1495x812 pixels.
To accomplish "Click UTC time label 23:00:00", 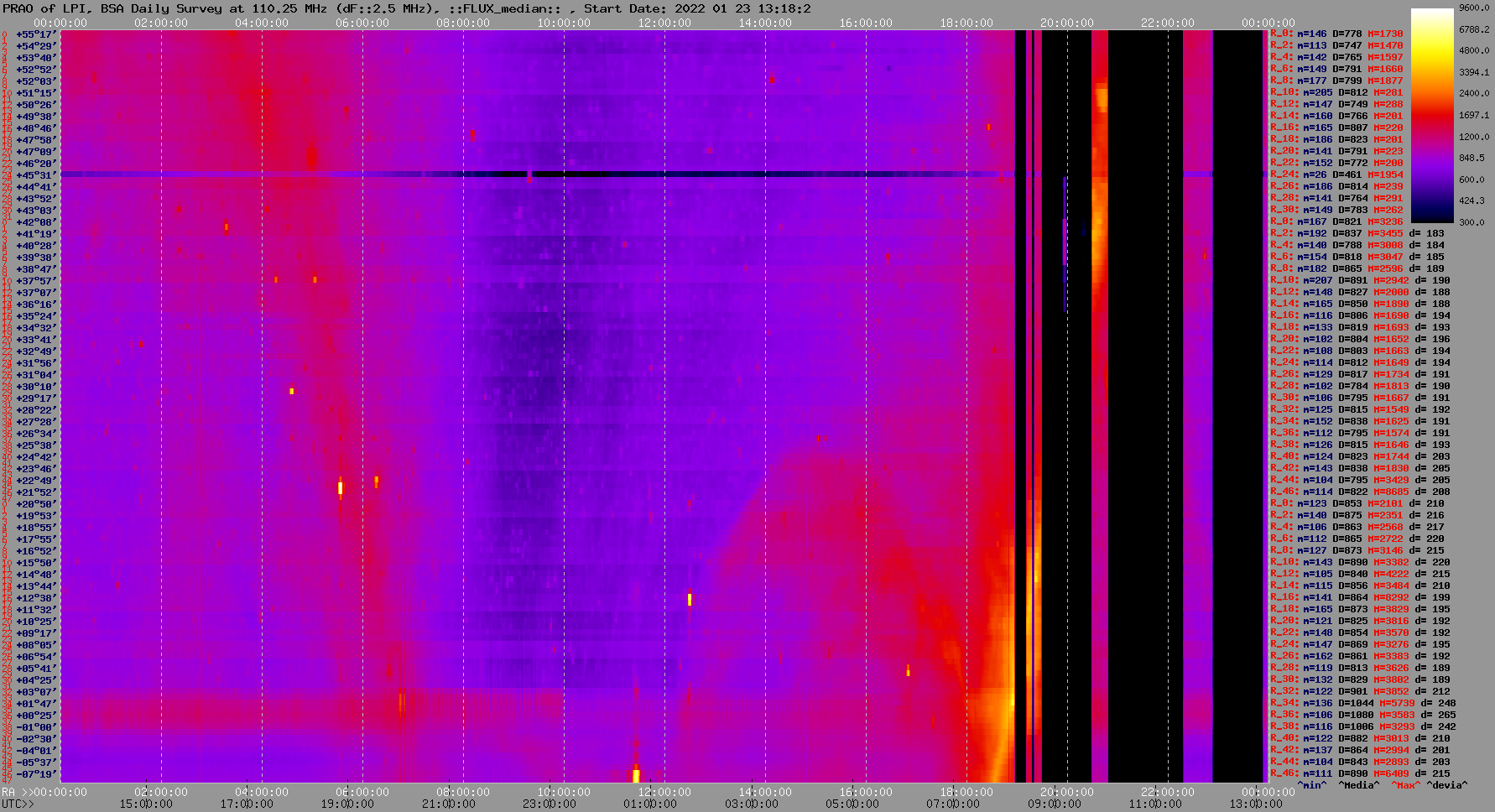I will pyautogui.click(x=549, y=804).
